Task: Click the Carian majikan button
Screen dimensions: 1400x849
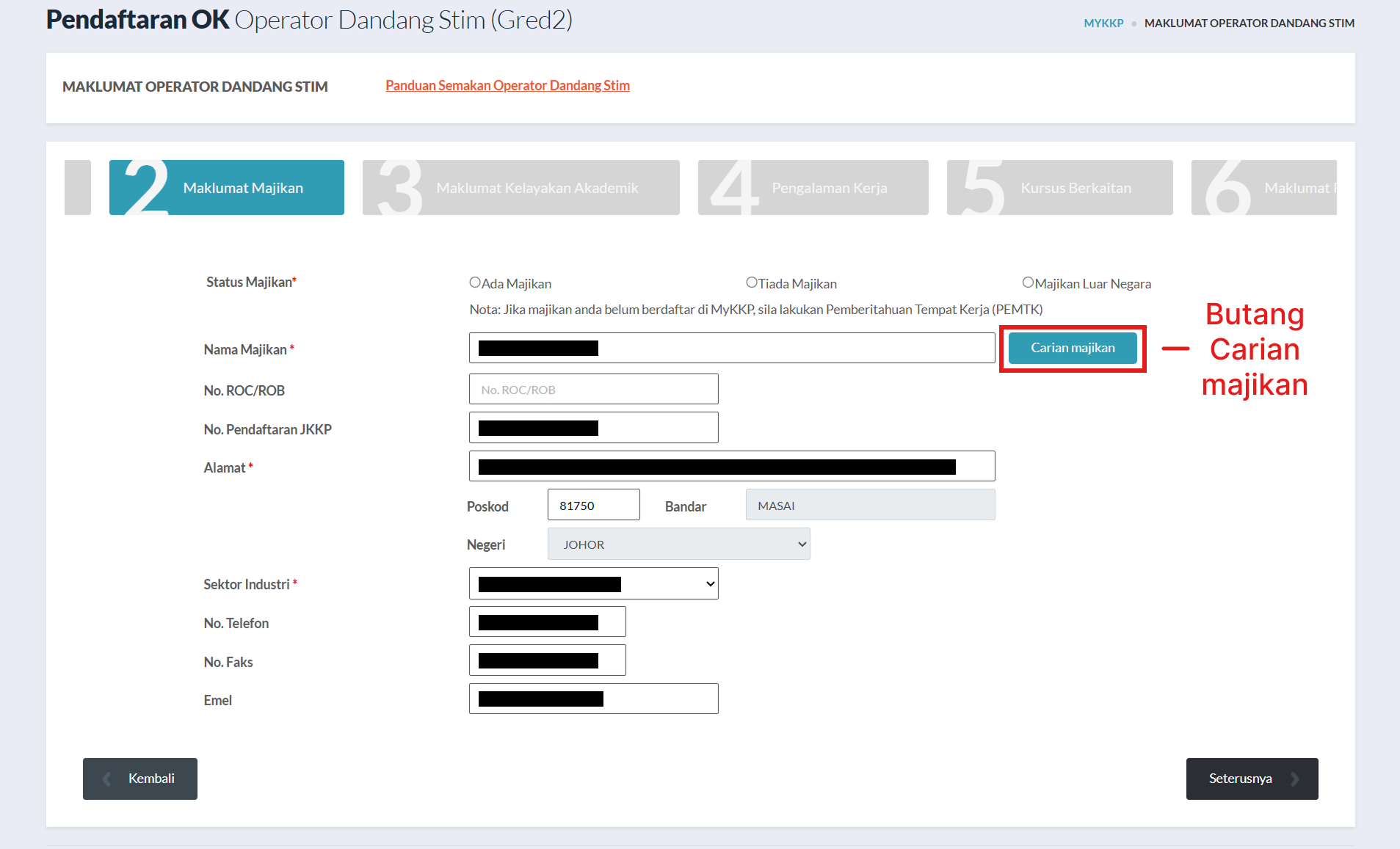Action: [x=1072, y=348]
